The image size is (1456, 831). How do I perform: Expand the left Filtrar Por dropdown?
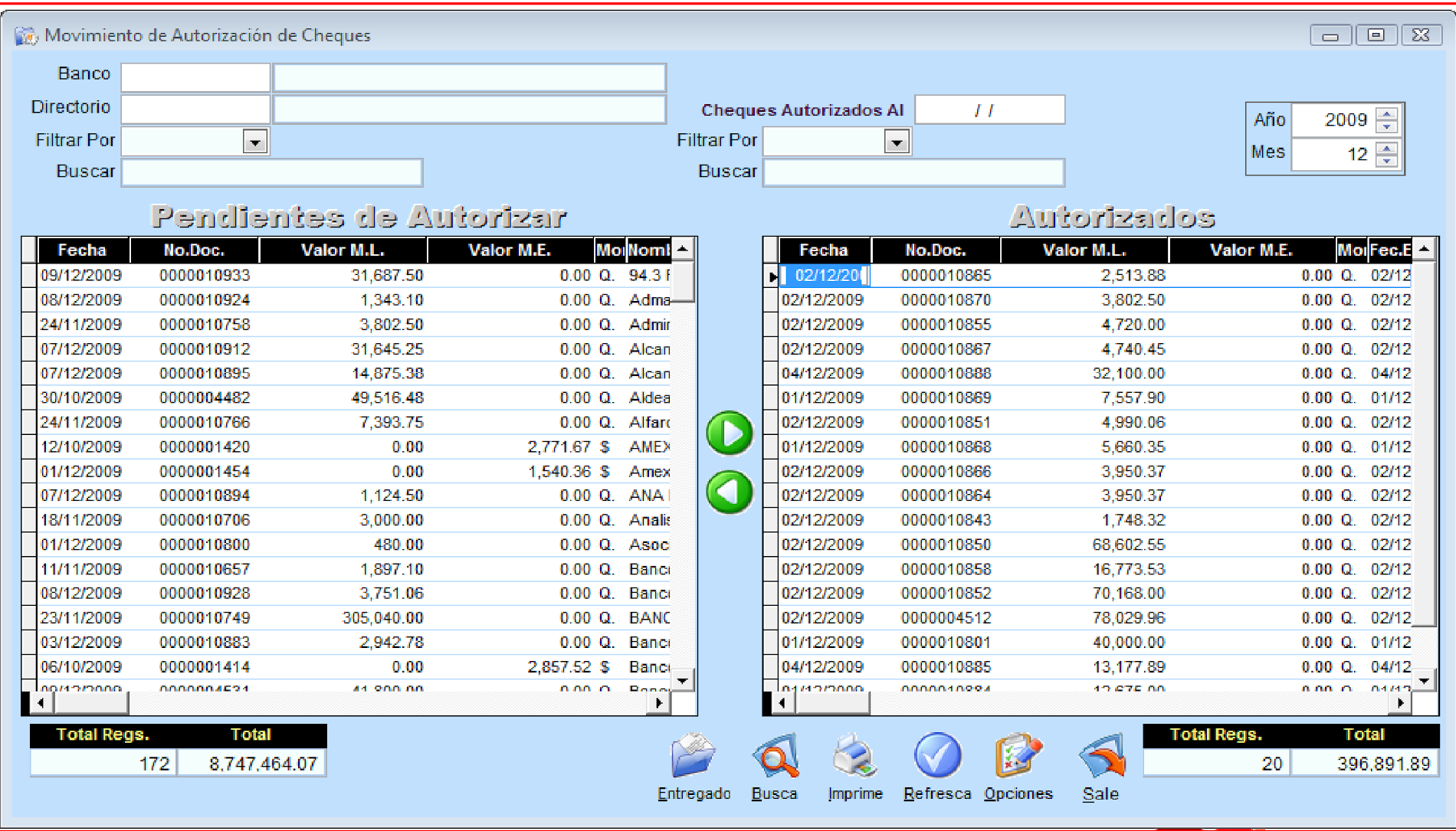tap(254, 142)
